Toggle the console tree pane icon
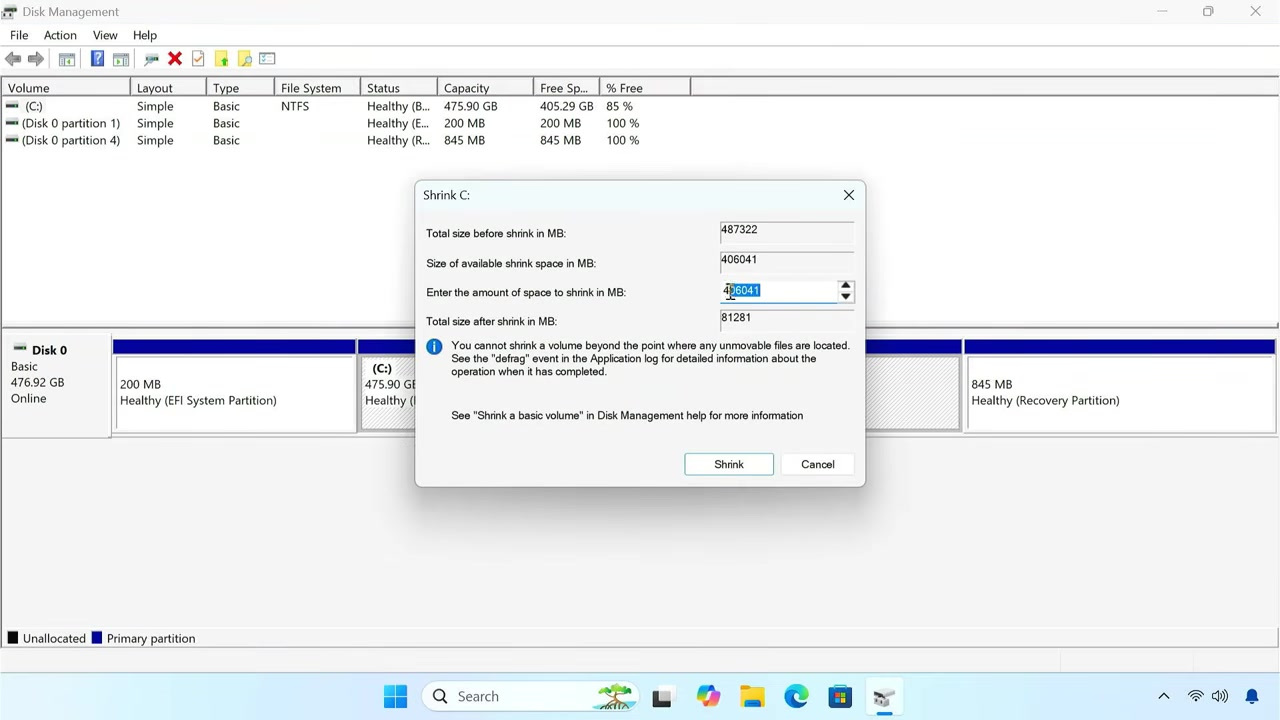The width and height of the screenshot is (1280, 720). coord(67,59)
